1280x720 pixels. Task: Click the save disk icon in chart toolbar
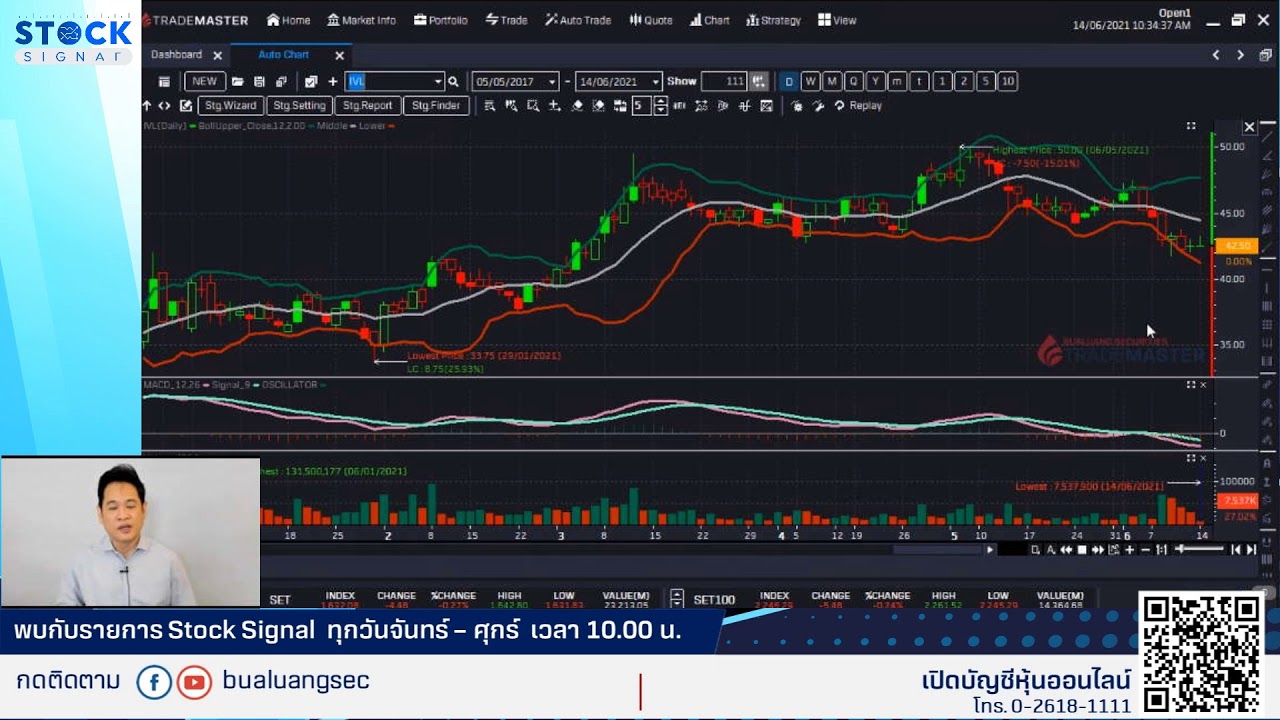click(x=259, y=82)
